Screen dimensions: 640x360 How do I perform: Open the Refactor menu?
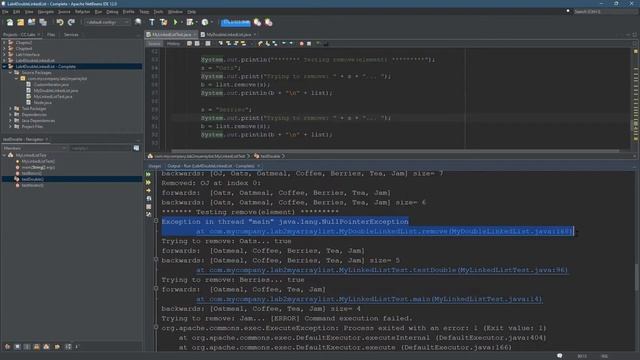pos(82,12)
